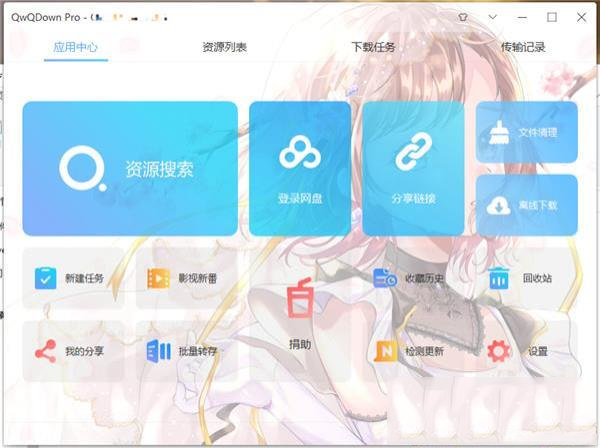Open the 回收站 recycle bin
The height and width of the screenshot is (448, 600).
526,278
